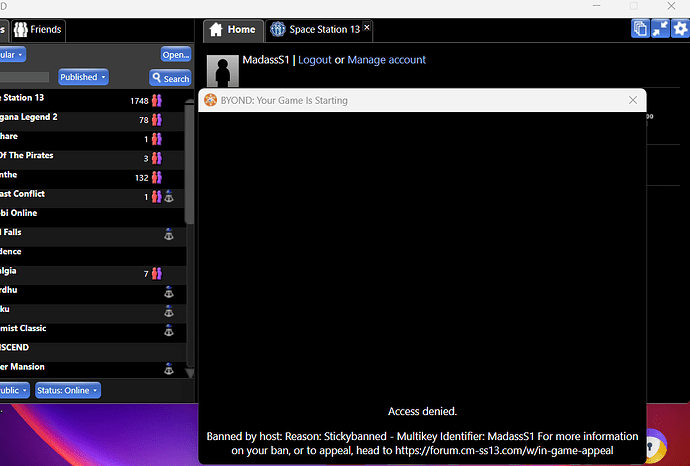This screenshot has width=690, height=466.
Task: Click the players icon beside 7
Action: pyautogui.click(x=157, y=274)
